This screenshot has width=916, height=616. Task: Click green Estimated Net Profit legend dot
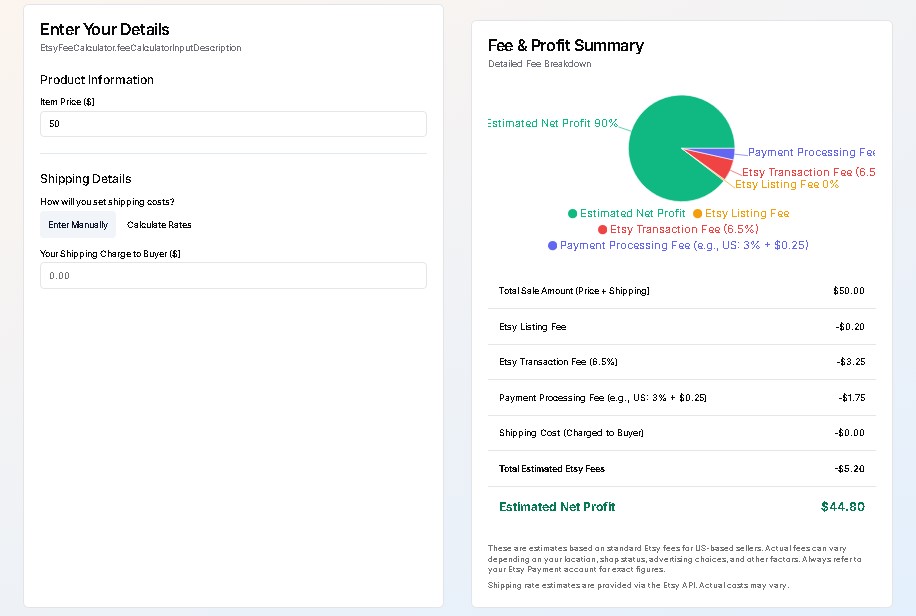point(572,213)
